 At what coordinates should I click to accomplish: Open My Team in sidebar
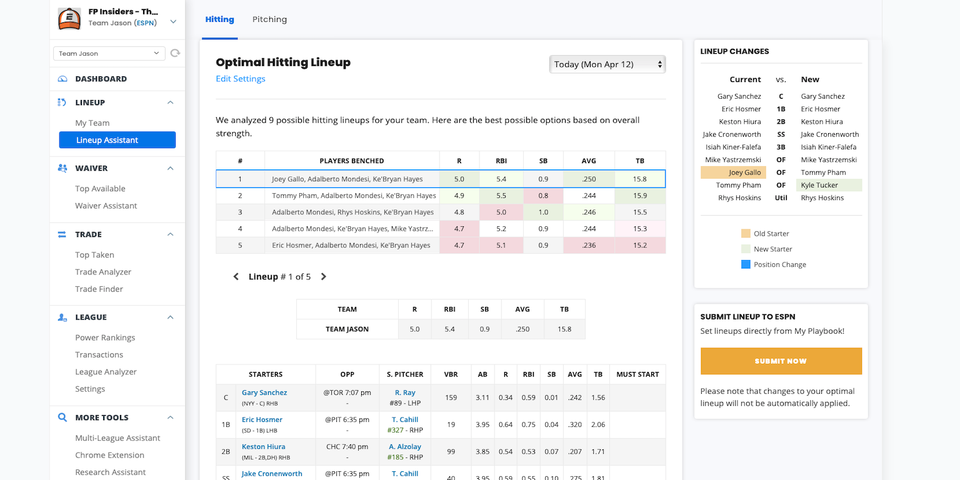click(x=92, y=123)
